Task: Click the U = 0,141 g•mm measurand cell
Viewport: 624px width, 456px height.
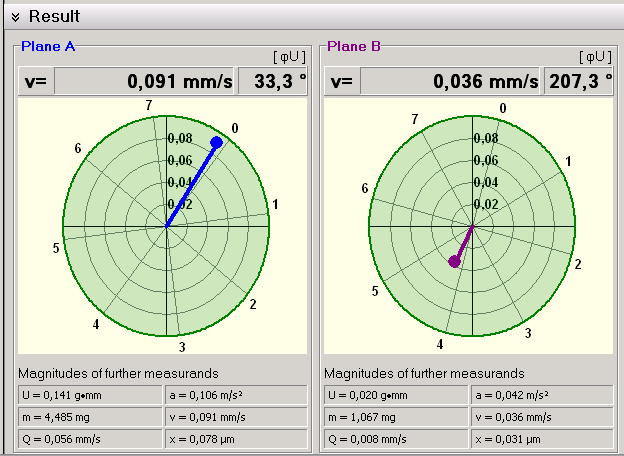Action: 90,394
